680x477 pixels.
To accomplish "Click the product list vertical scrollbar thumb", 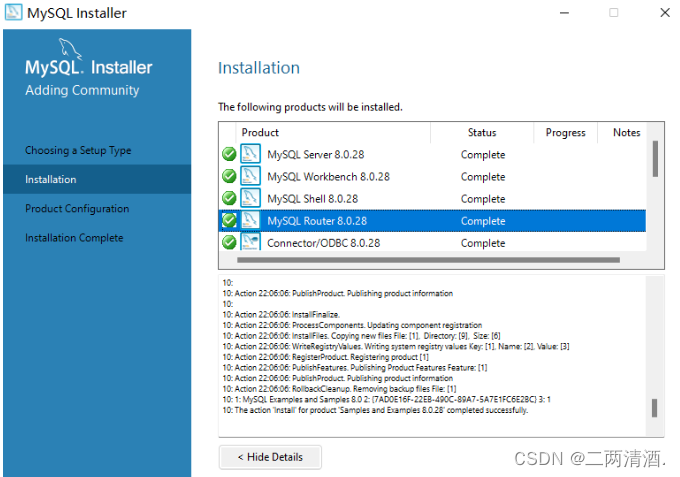I will pyautogui.click(x=655, y=159).
